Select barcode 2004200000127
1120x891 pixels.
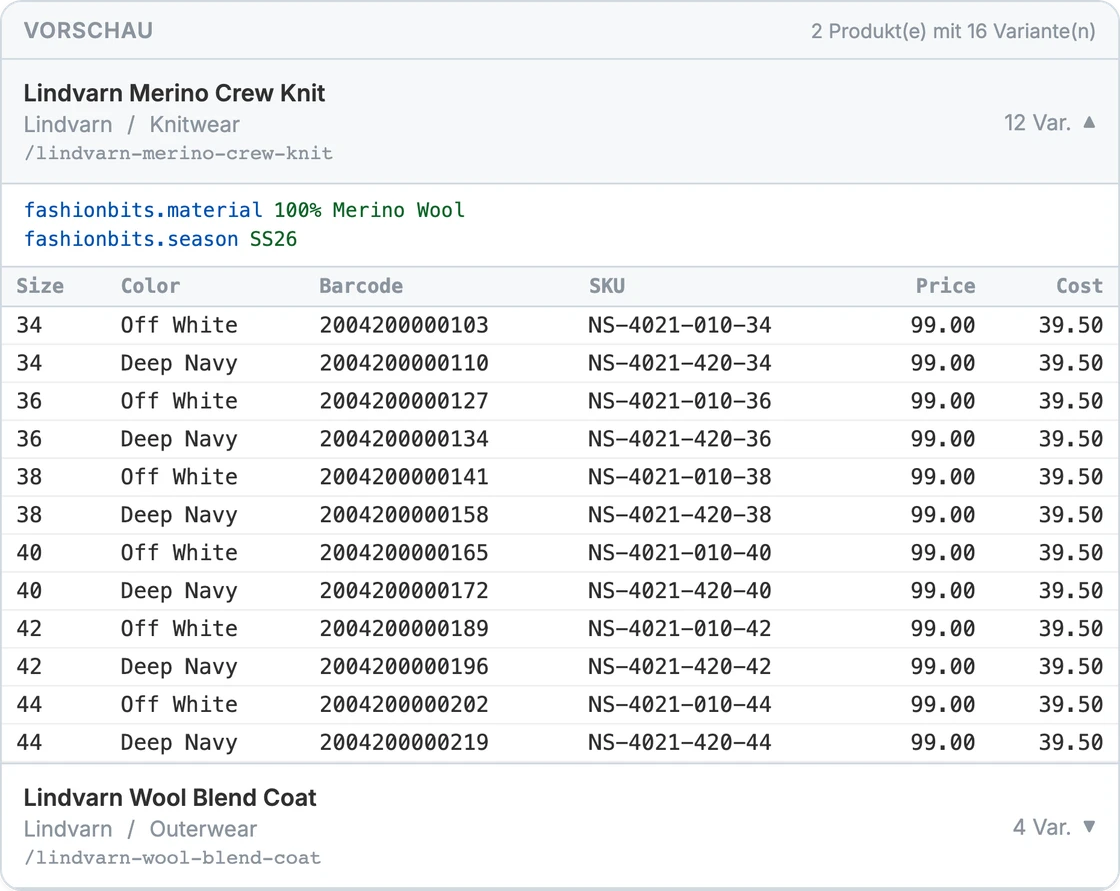pos(404,401)
